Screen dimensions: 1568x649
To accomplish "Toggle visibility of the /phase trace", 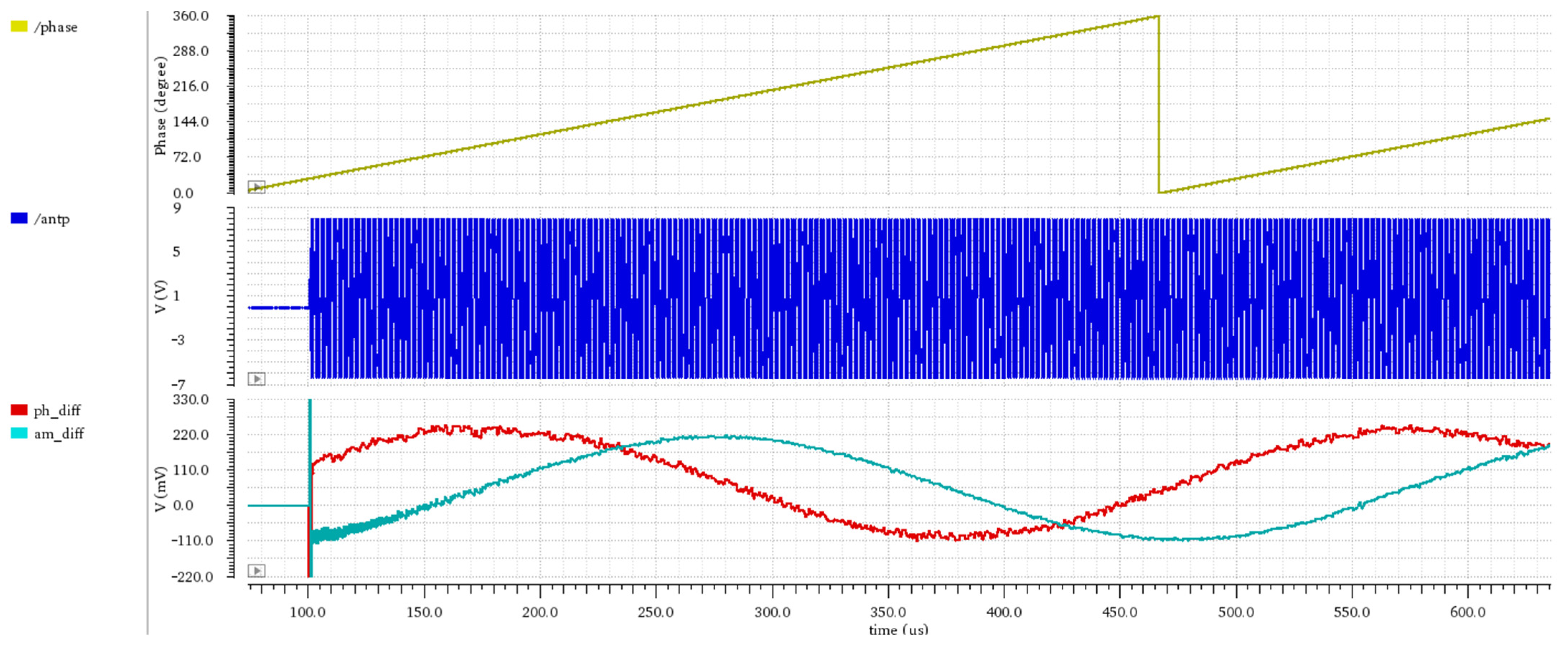I will pos(19,25).
